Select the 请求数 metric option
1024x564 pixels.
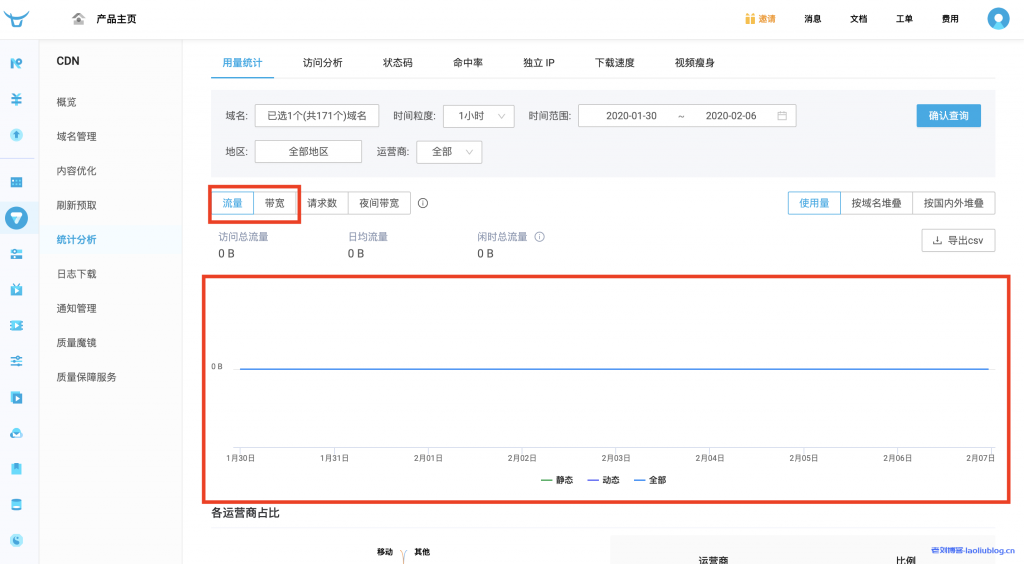(x=322, y=203)
